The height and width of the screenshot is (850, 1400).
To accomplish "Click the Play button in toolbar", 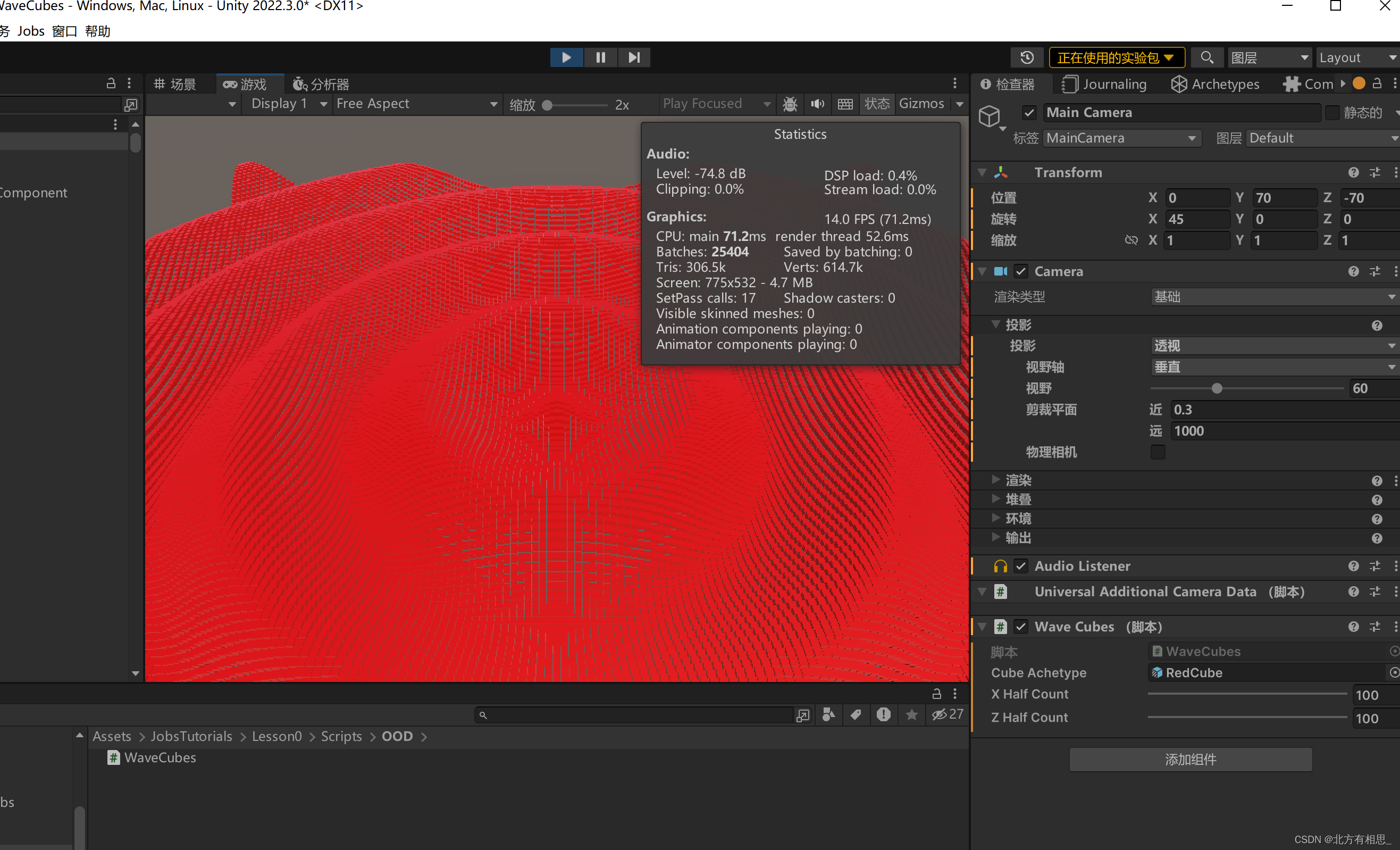I will pos(566,57).
